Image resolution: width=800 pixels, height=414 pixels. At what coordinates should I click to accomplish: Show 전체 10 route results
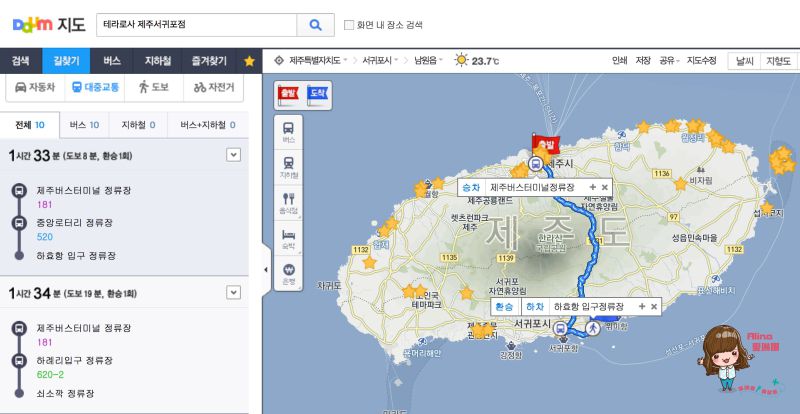point(30,125)
